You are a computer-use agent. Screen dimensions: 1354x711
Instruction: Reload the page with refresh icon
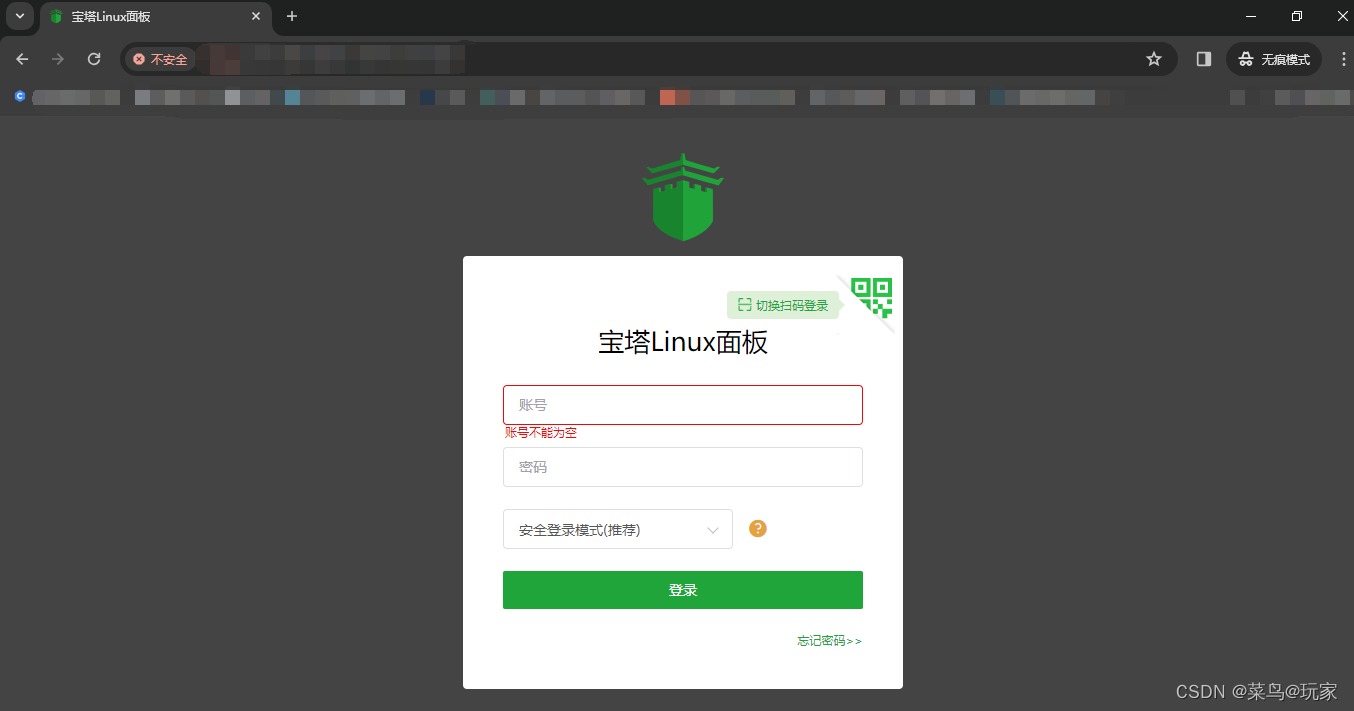click(x=94, y=59)
